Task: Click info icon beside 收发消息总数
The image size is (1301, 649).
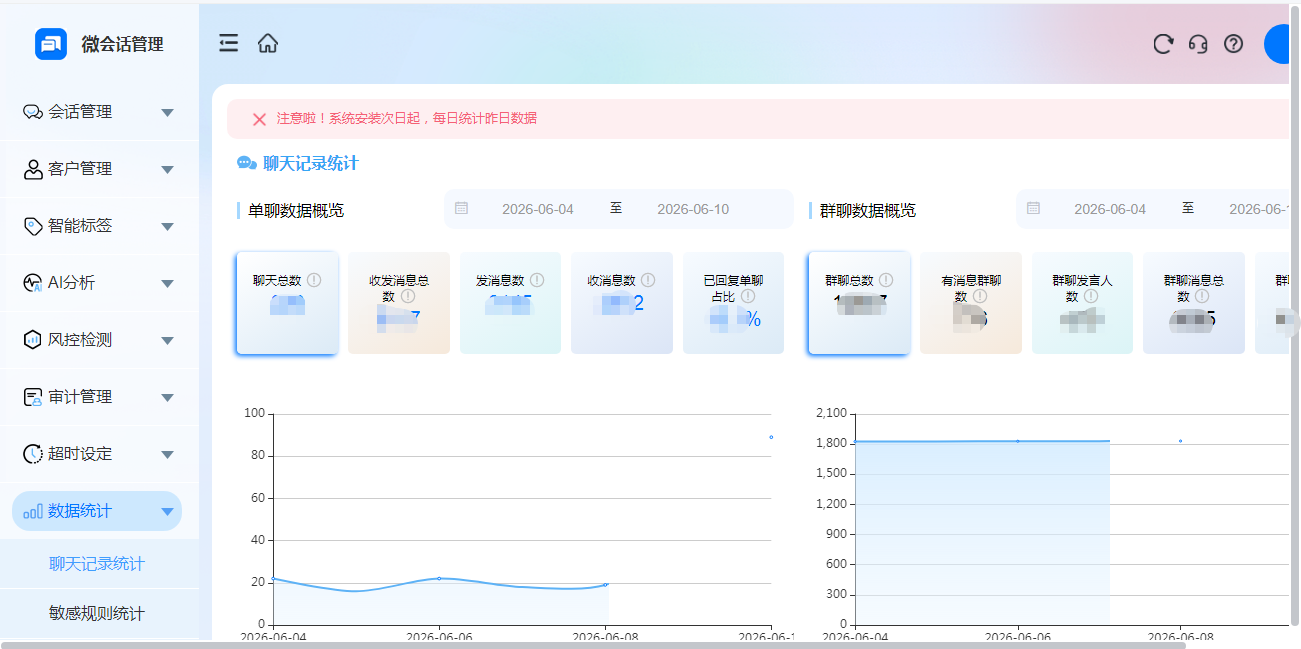Action: 408,297
